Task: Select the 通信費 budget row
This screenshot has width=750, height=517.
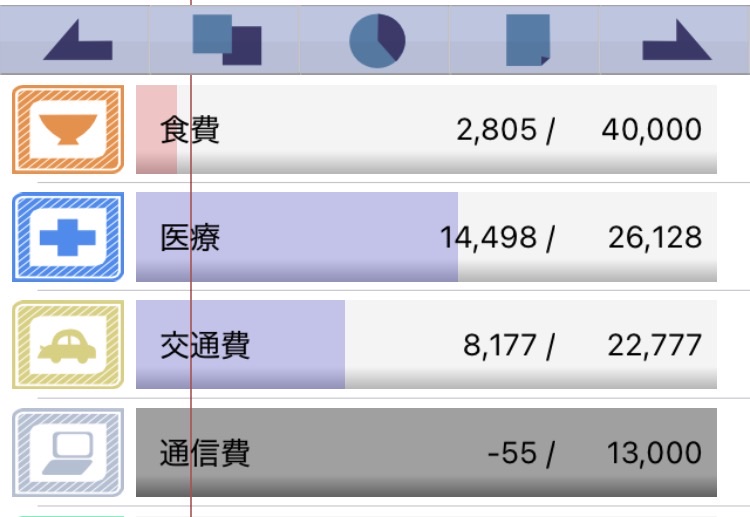Action: click(426, 452)
